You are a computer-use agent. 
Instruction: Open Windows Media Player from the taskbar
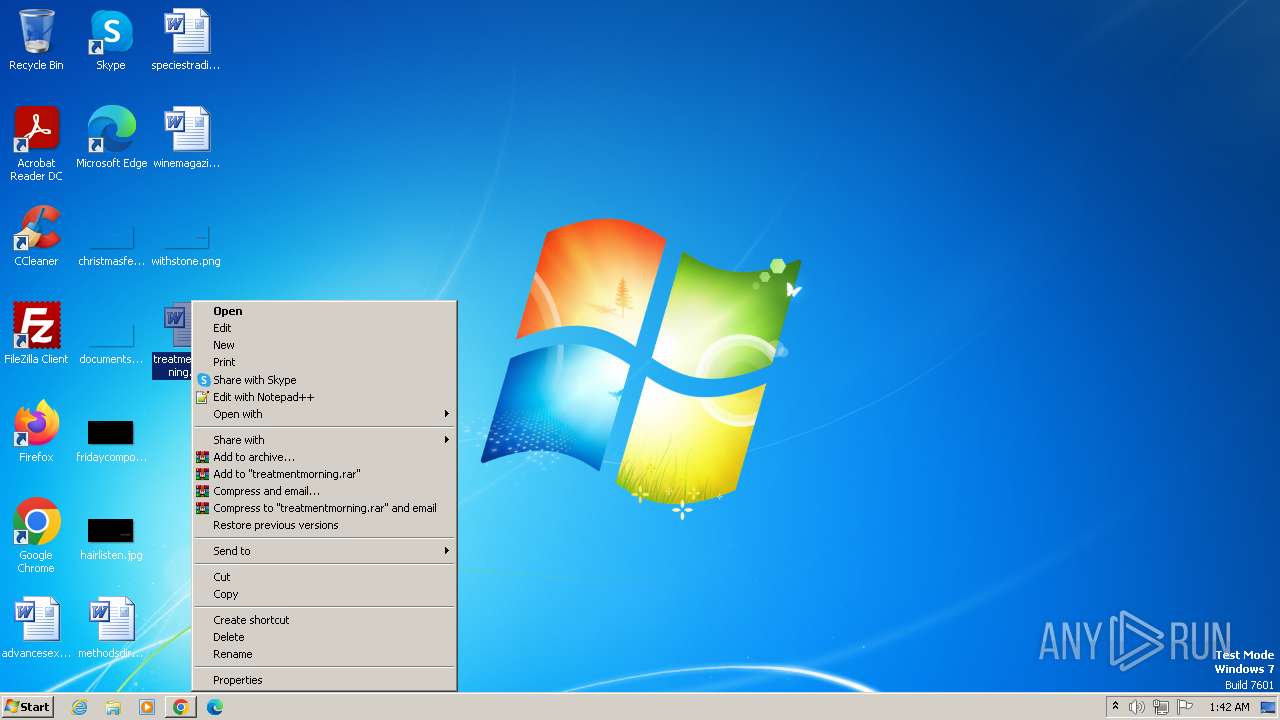147,707
